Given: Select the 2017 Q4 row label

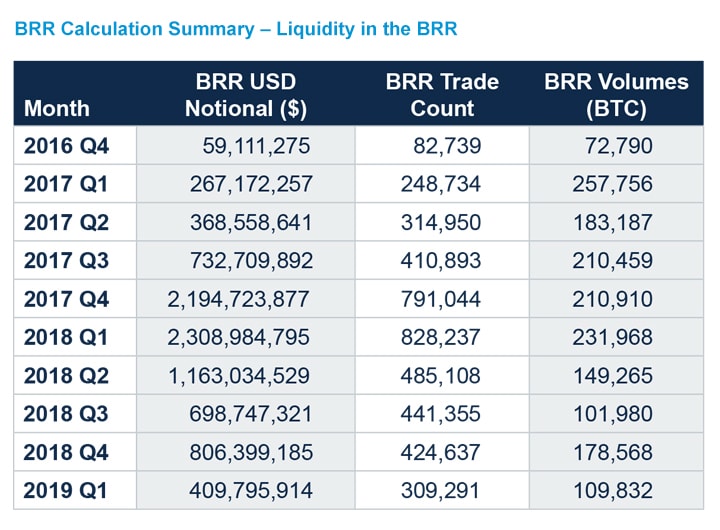Looking at the screenshot, I should [66, 299].
